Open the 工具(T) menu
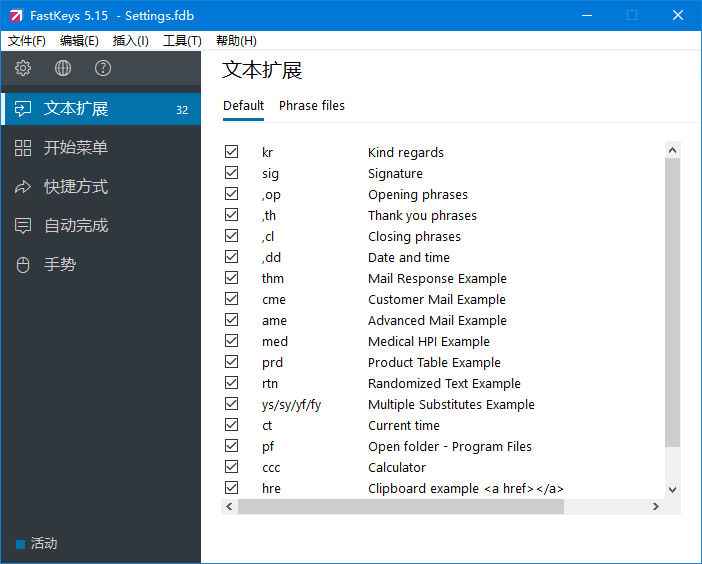The width and height of the screenshot is (702, 564). 182,41
